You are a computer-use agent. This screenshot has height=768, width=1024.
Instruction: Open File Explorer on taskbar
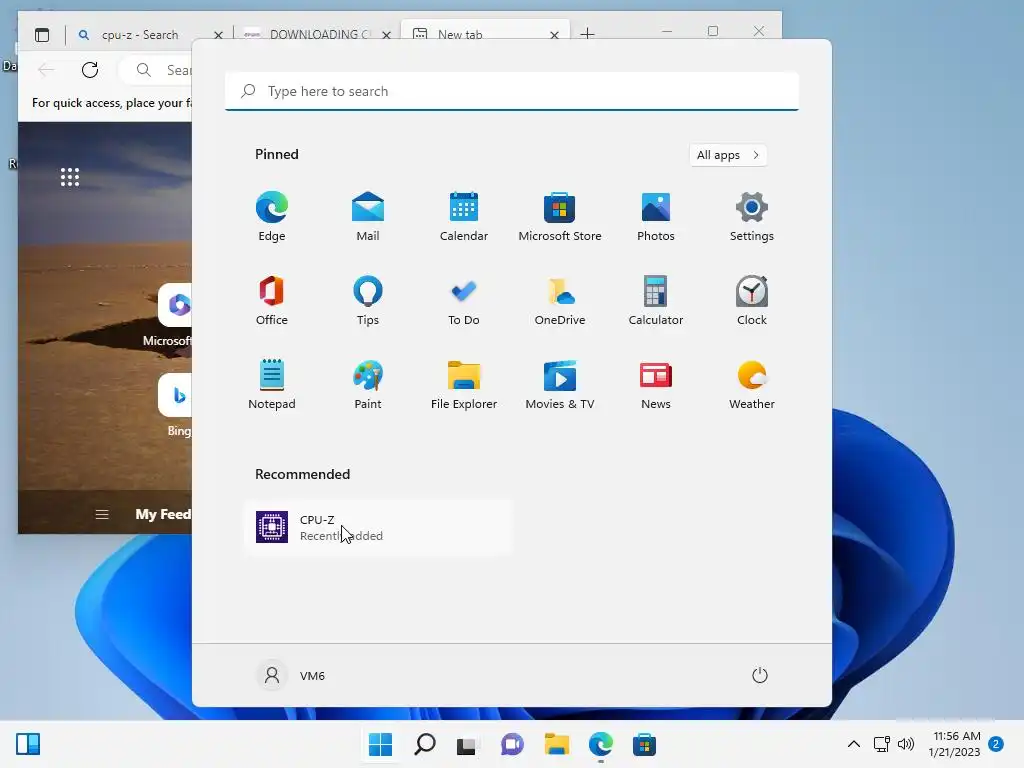(556, 744)
